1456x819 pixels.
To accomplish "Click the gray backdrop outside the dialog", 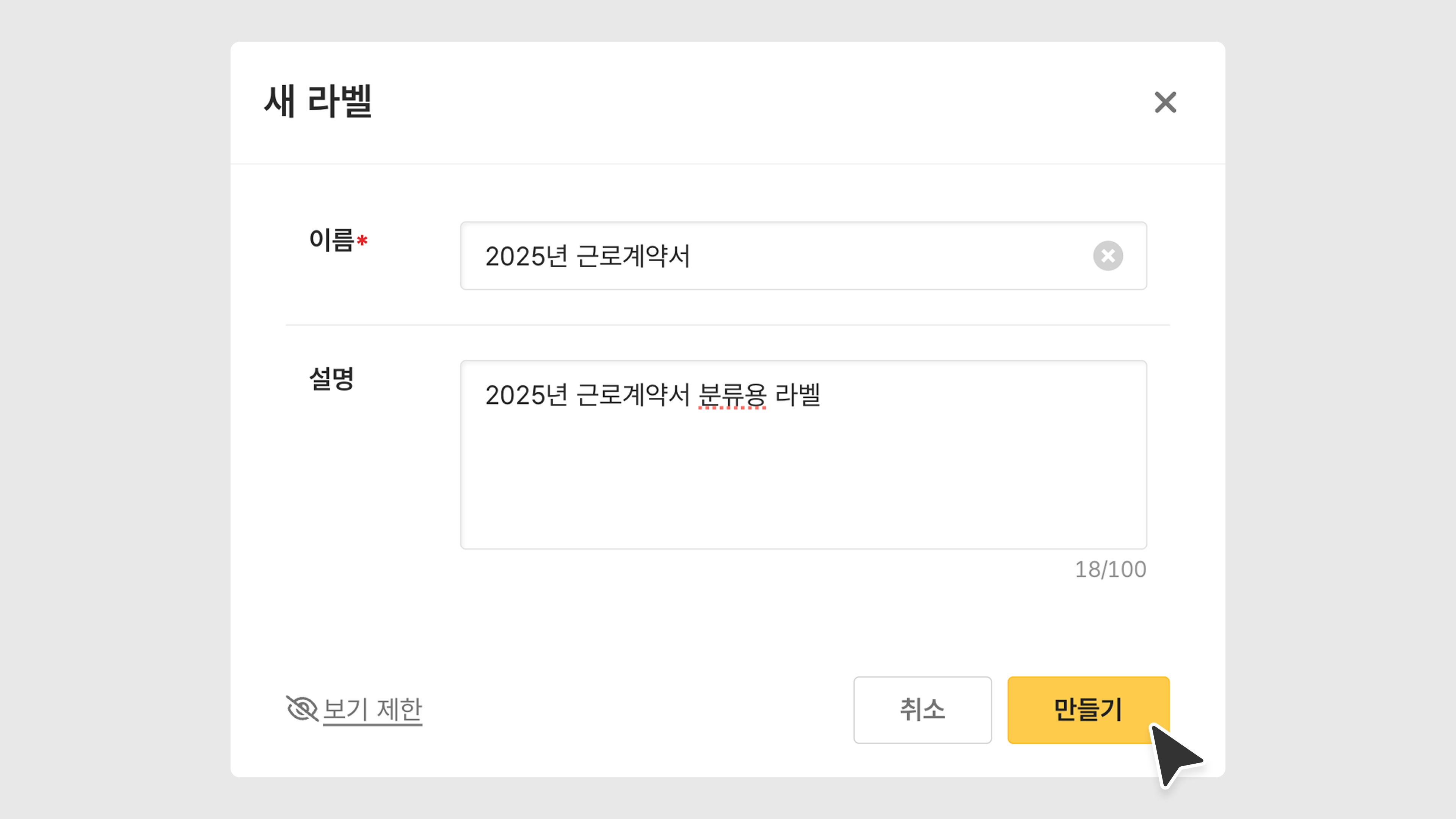I will coord(113,395).
